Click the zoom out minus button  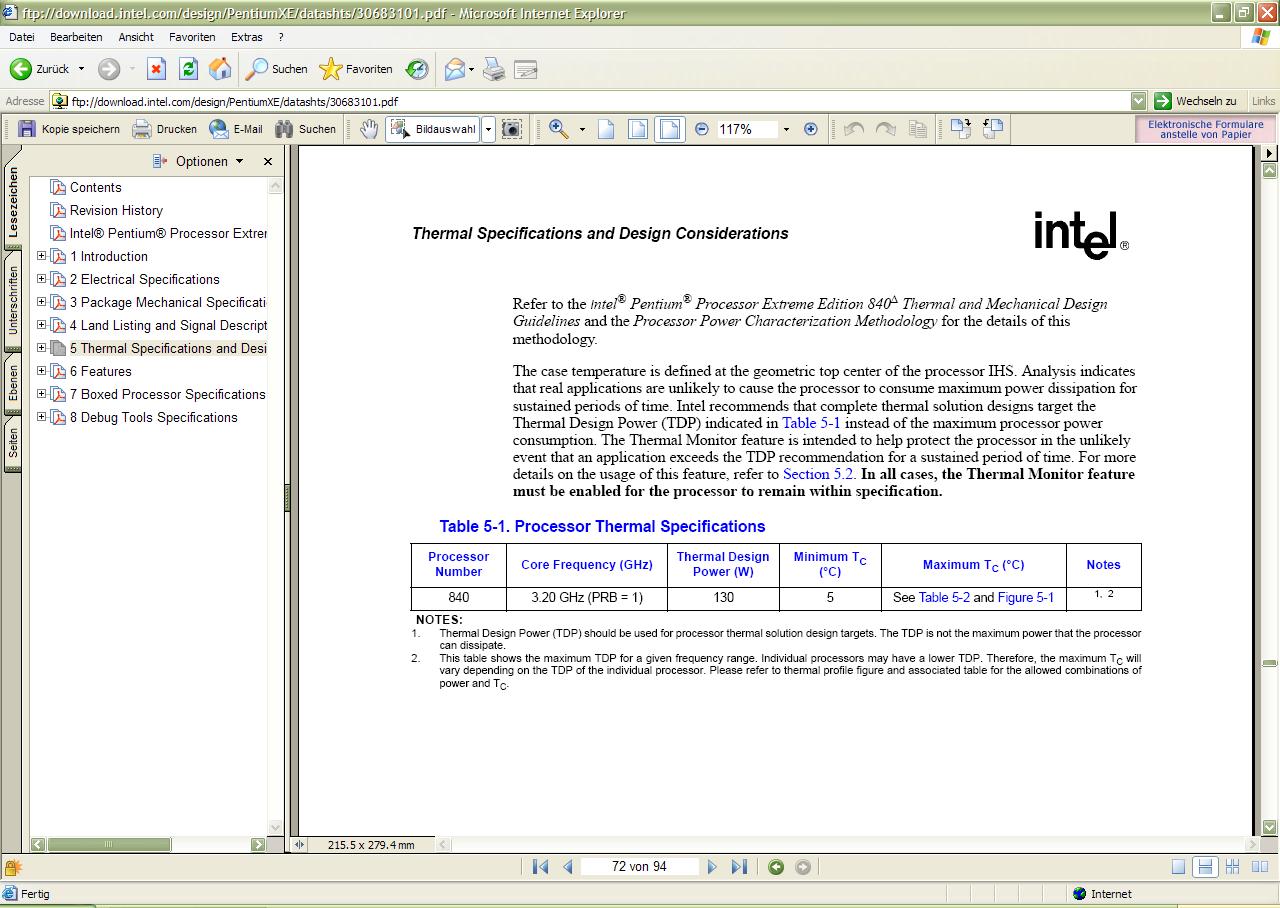coord(701,129)
